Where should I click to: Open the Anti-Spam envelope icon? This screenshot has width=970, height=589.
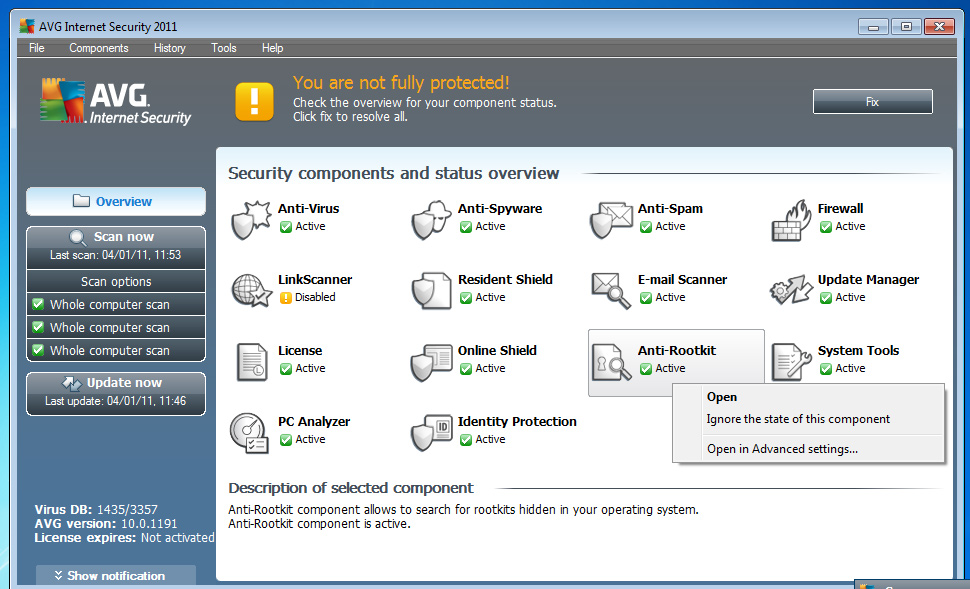[611, 219]
